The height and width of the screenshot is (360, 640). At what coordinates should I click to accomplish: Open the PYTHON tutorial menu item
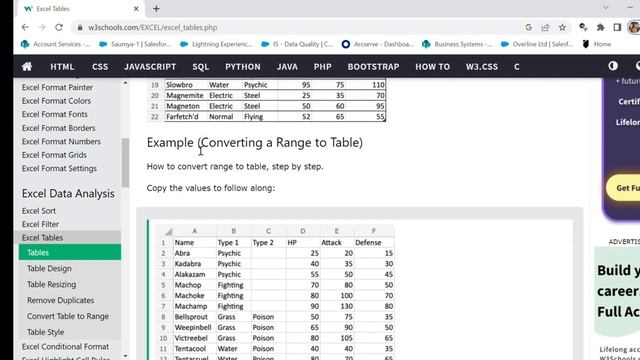pyautogui.click(x=242, y=67)
